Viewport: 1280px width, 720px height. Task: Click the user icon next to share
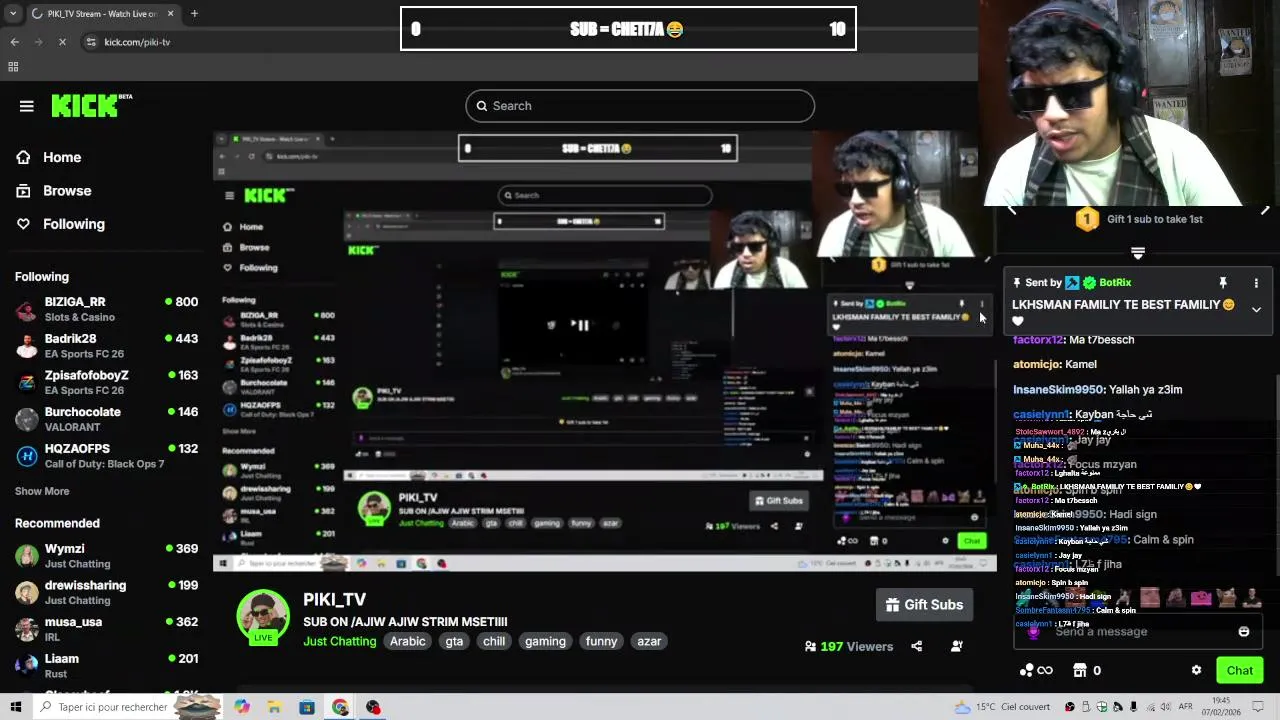[x=956, y=646]
